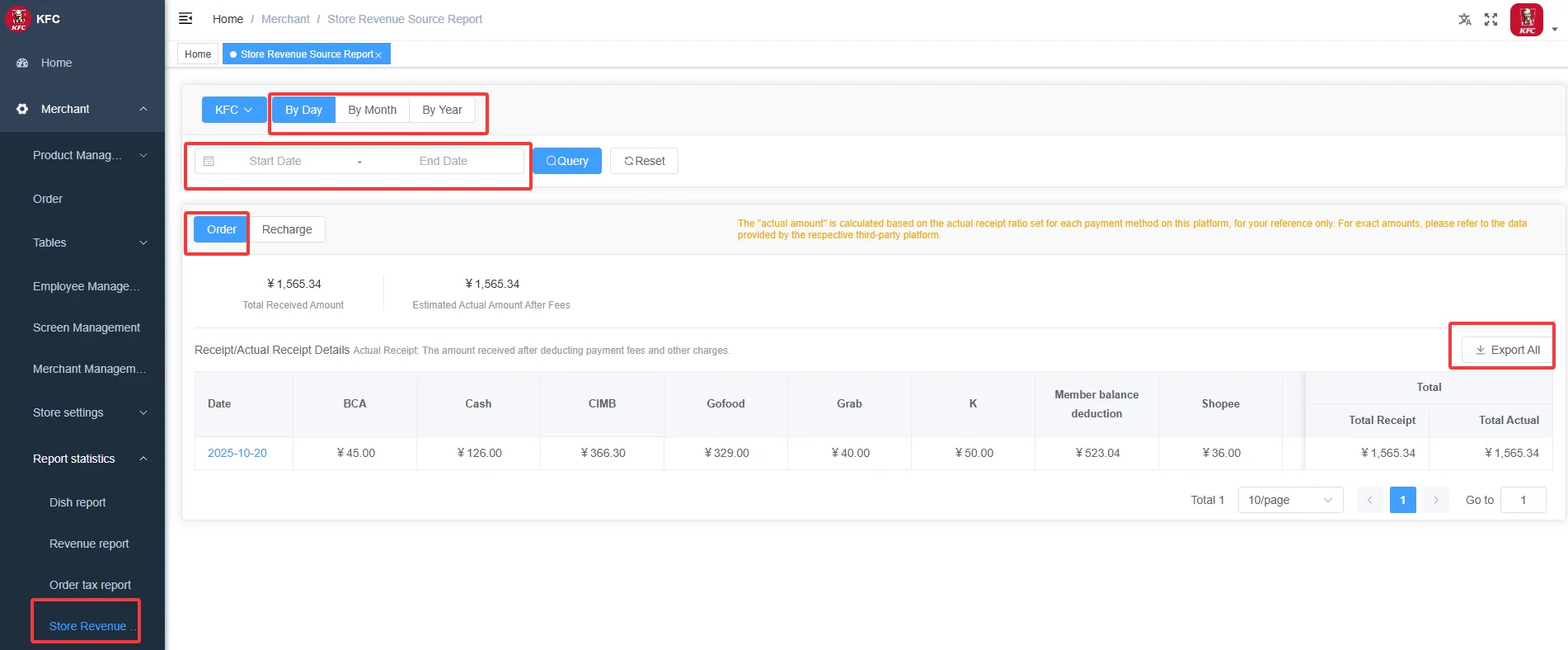Click the Gofood amount ¥329.00
Image resolution: width=1568 pixels, height=650 pixels.
[x=727, y=453]
